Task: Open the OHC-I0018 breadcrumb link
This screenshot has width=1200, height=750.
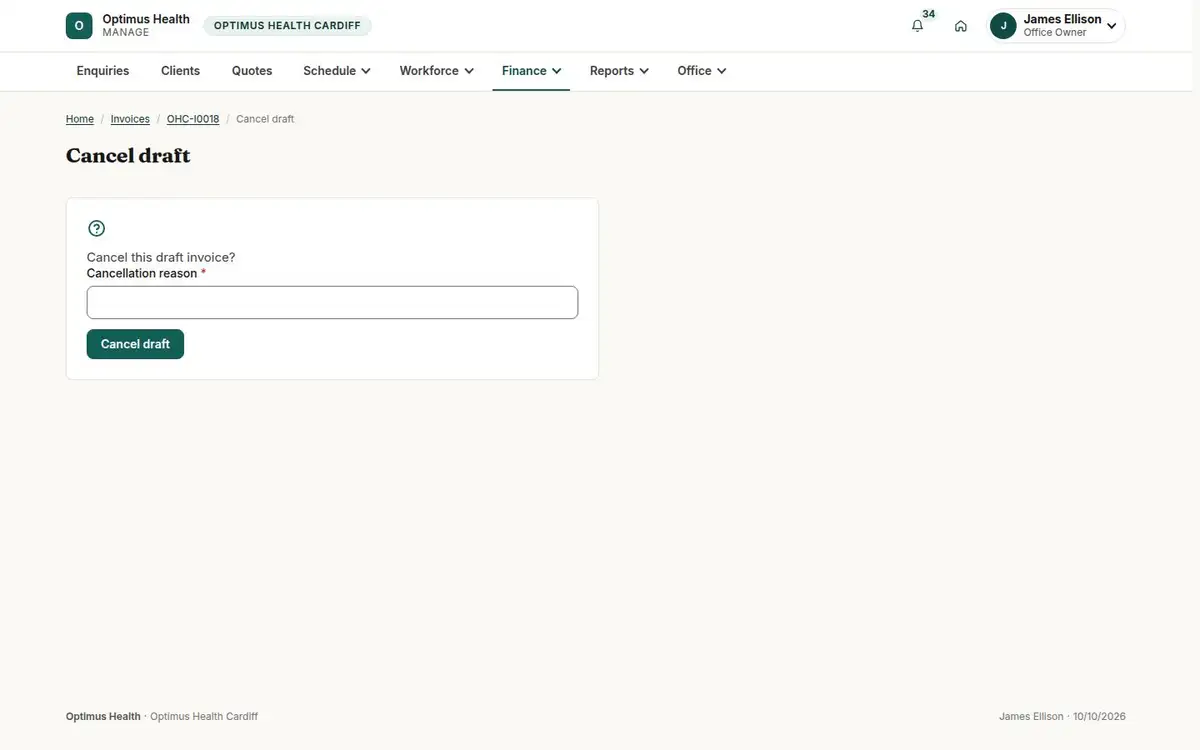Action: [193, 119]
